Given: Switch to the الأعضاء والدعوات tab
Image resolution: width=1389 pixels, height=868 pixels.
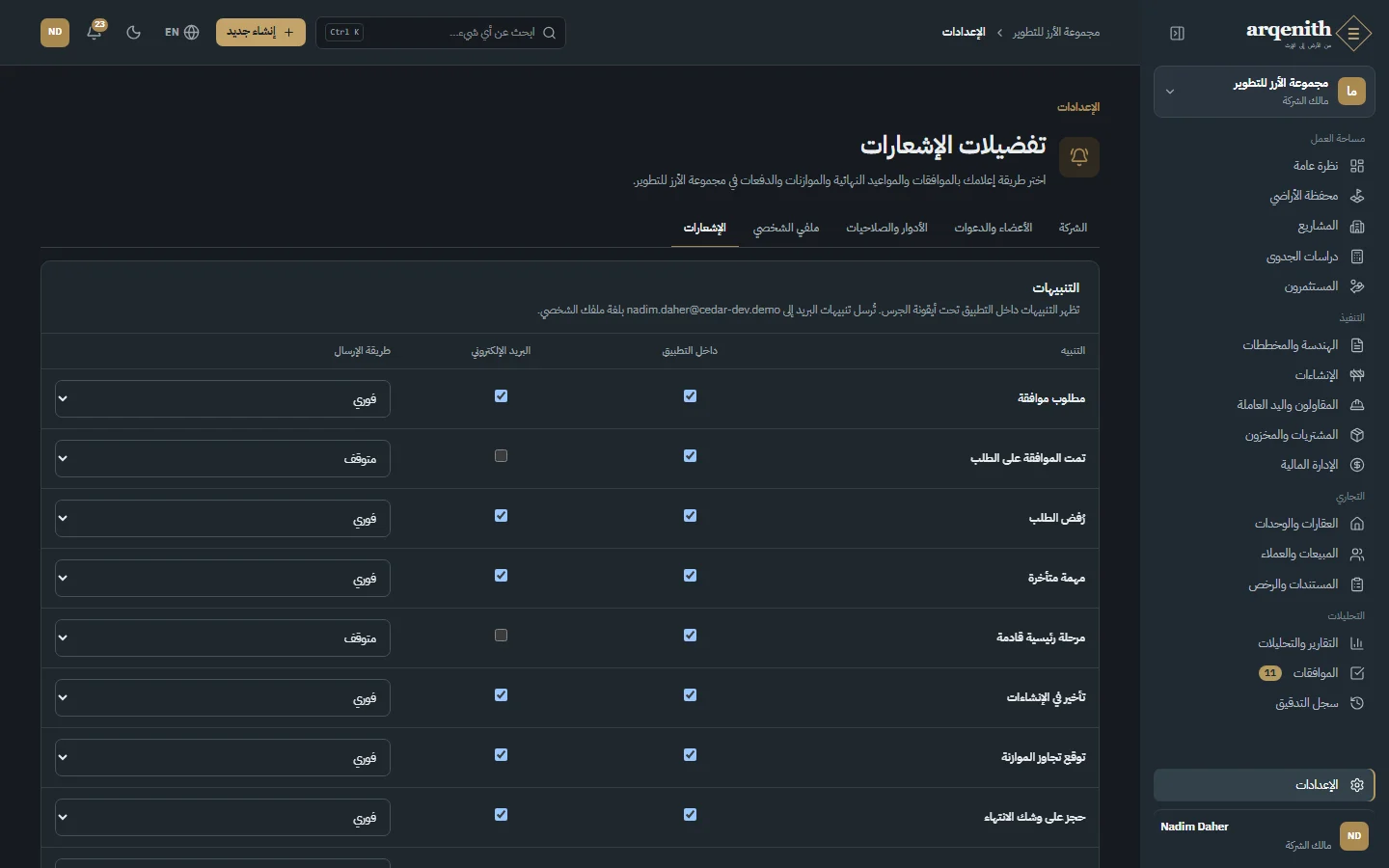Looking at the screenshot, I should pyautogui.click(x=994, y=228).
